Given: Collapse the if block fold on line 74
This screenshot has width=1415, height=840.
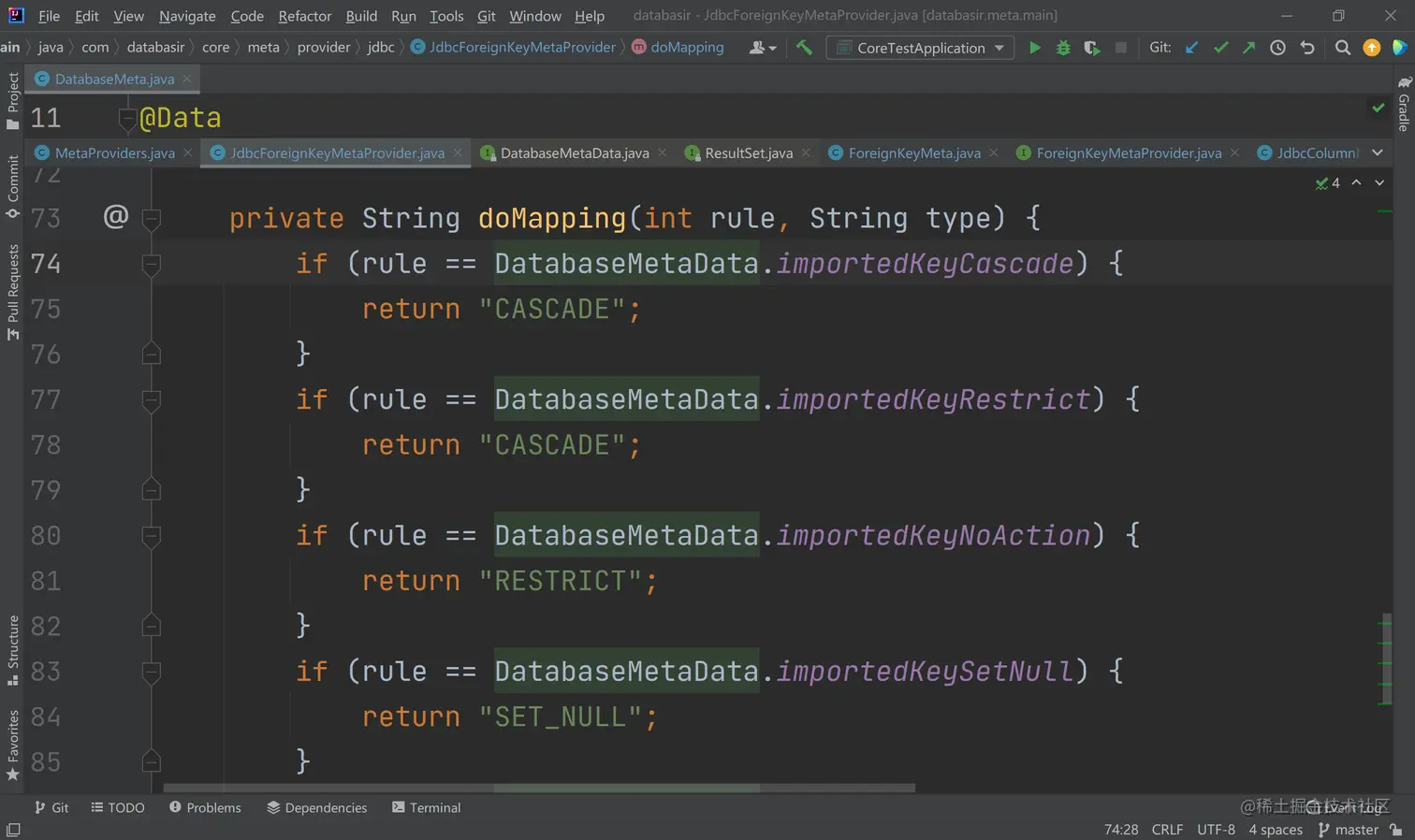Looking at the screenshot, I should tap(152, 264).
